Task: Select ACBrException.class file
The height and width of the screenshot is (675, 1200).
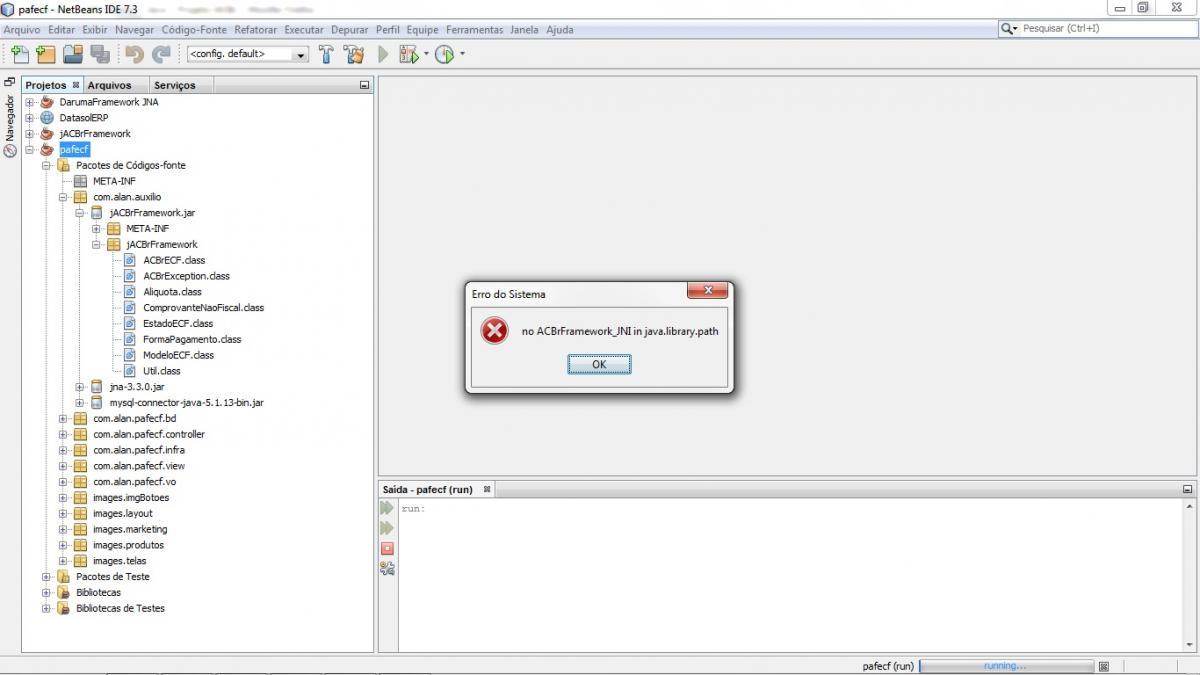Action: tap(186, 276)
